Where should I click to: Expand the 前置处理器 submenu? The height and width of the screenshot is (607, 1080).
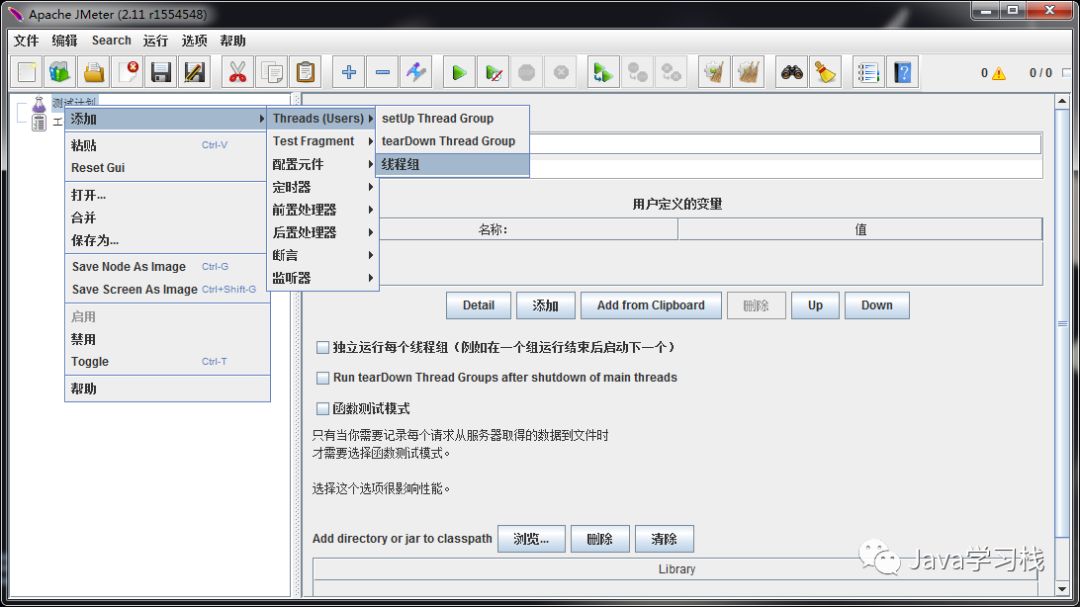[x=322, y=209]
